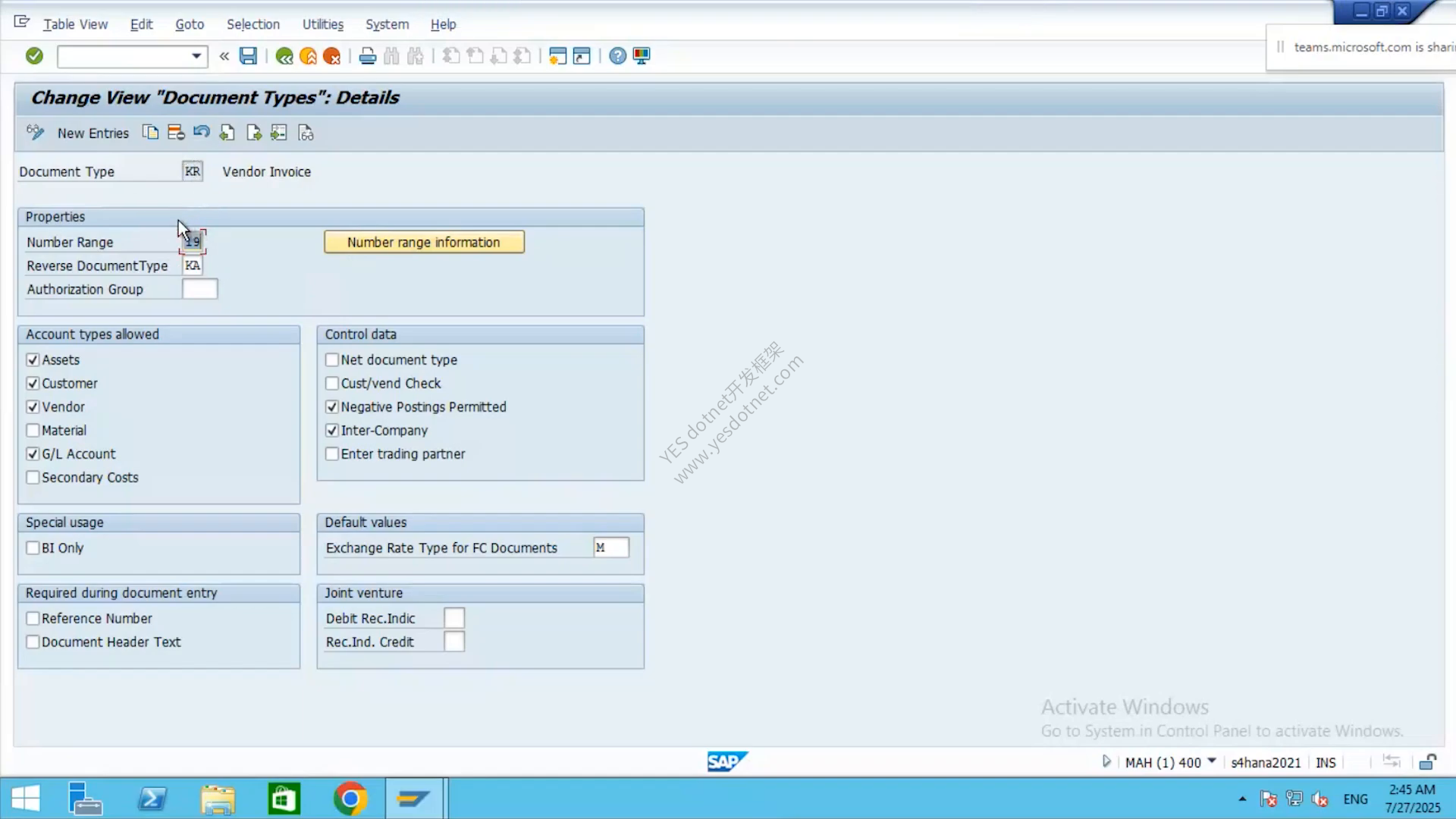Open the Help question mark icon
This screenshot has height=819, width=1456.
point(618,56)
